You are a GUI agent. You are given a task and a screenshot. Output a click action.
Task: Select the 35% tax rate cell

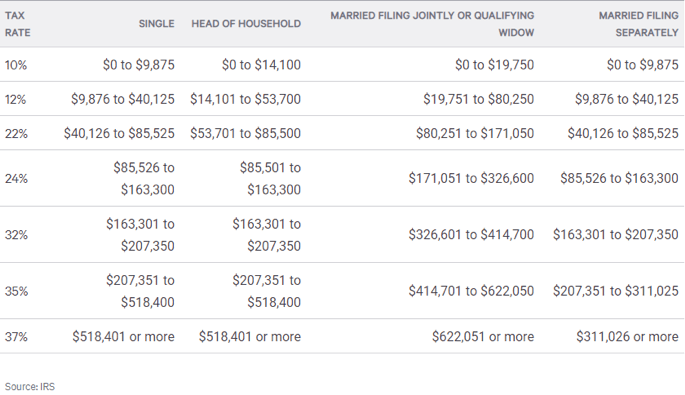[16, 291]
